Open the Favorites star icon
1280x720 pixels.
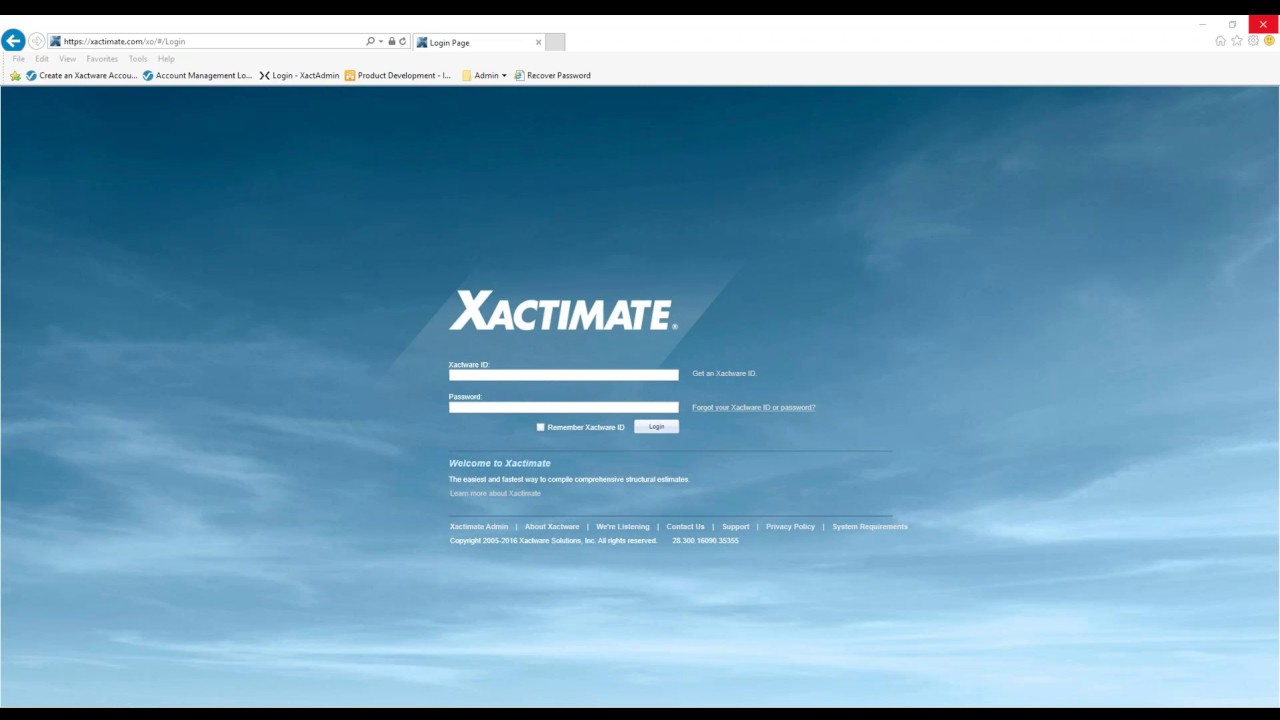click(x=1237, y=41)
